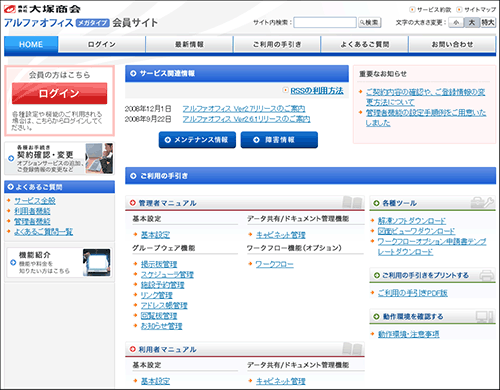
Task: Open the 管理者機能の設定手順例 notice link
Action: 426,118
